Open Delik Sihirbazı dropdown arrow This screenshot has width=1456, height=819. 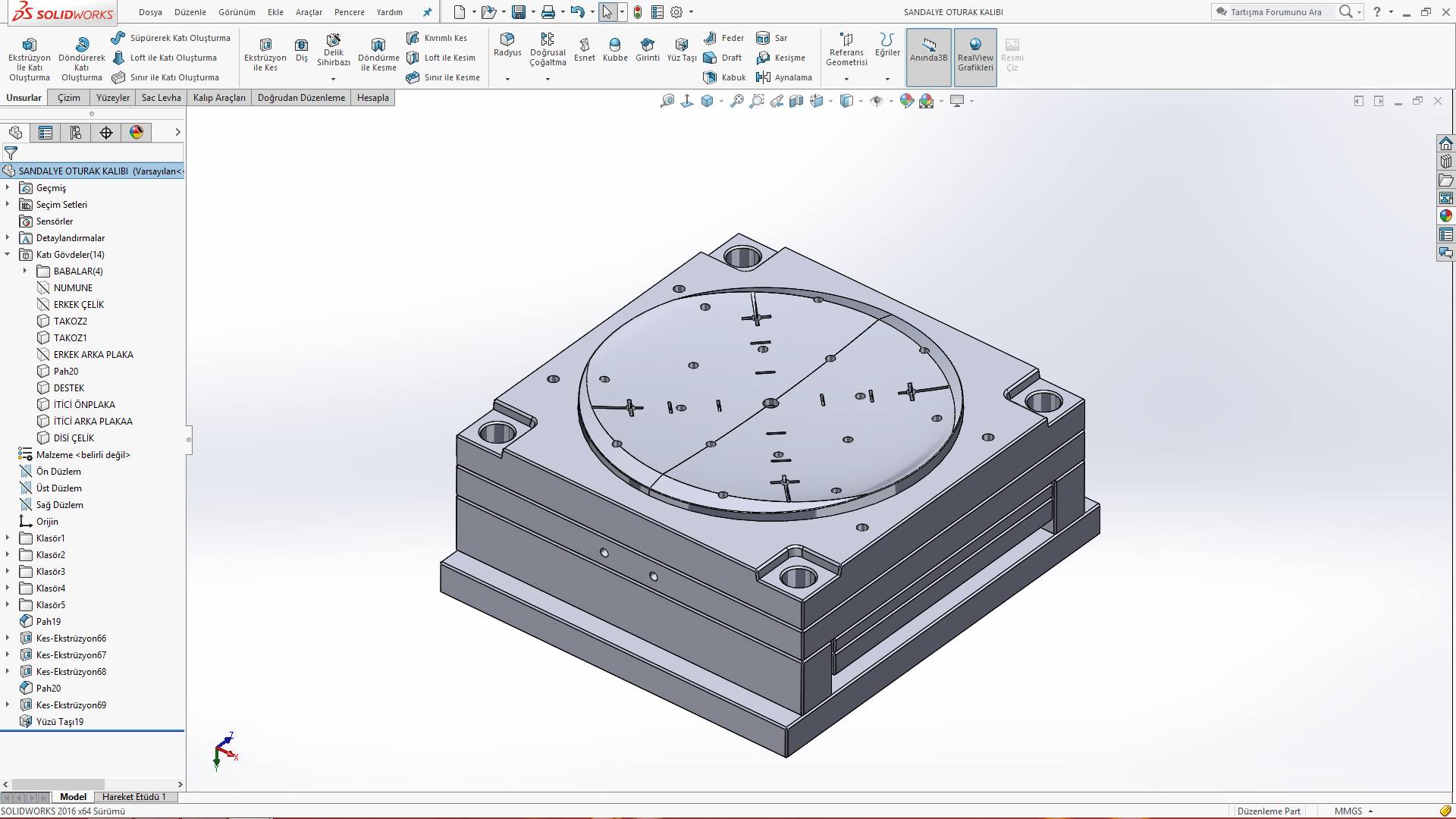[333, 79]
